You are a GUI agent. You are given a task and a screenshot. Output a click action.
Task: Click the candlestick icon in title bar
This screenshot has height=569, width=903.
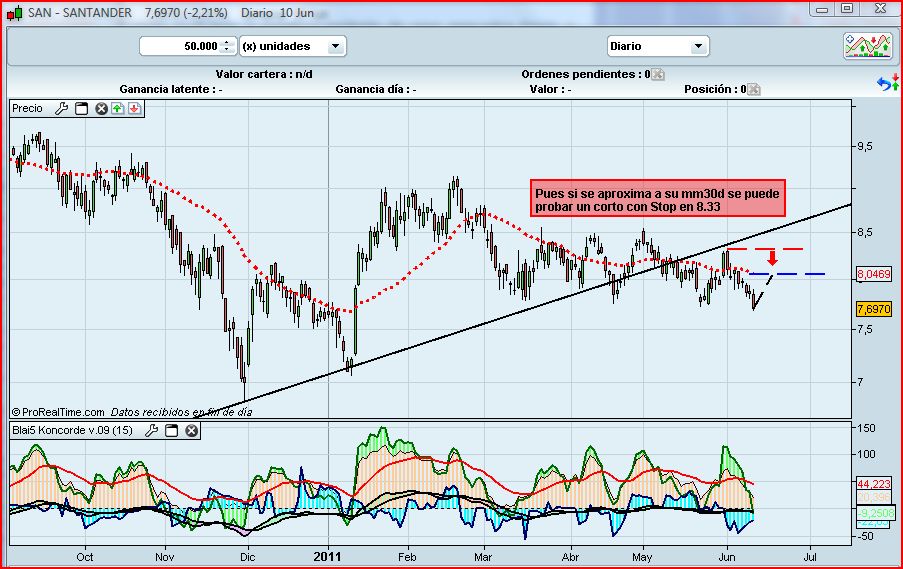(x=15, y=12)
